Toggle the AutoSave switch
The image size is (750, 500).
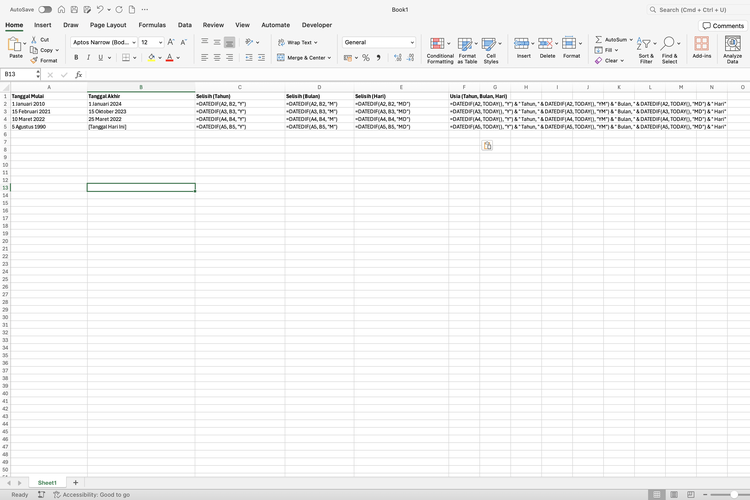click(x=45, y=10)
